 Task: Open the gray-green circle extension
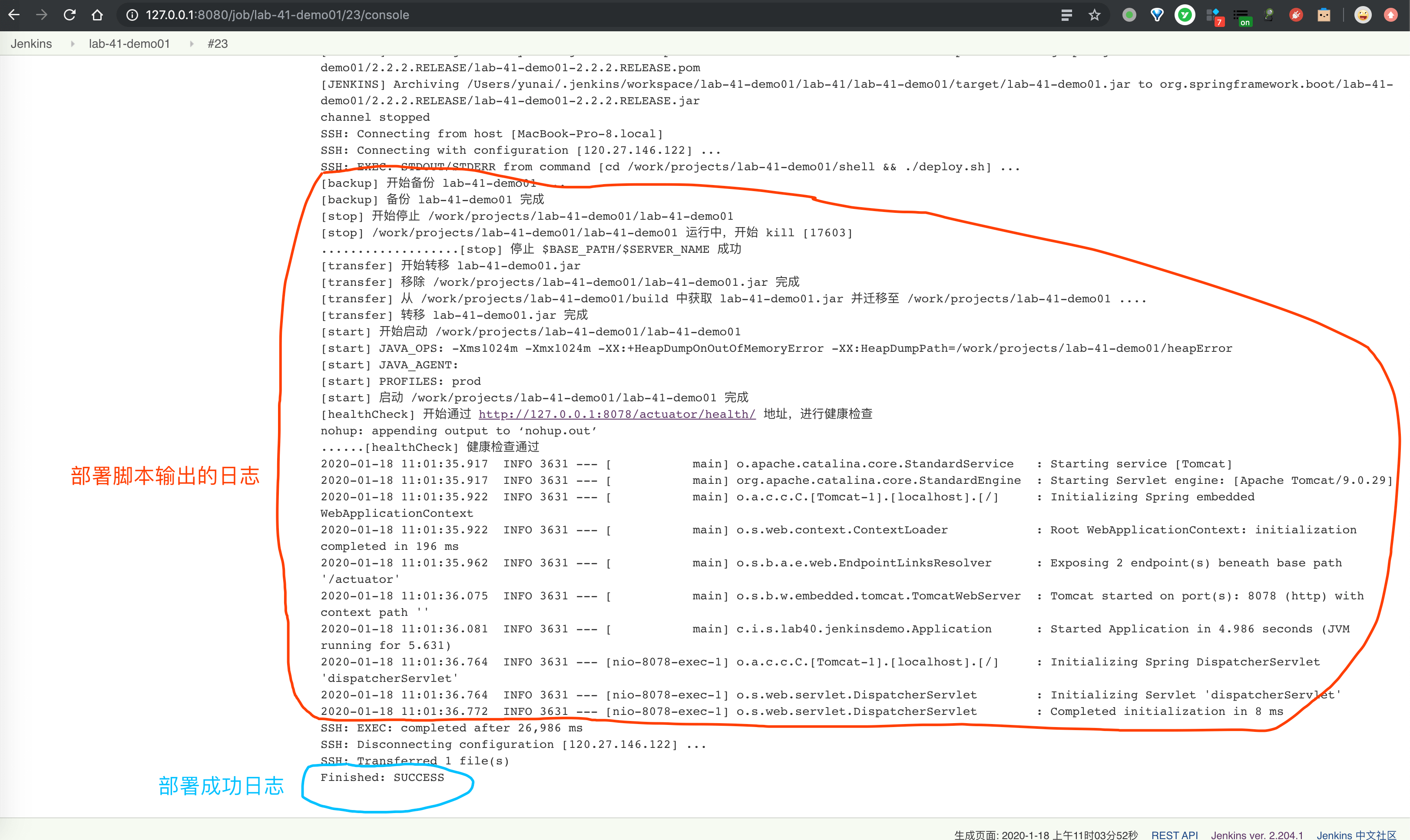pyautogui.click(x=1129, y=15)
